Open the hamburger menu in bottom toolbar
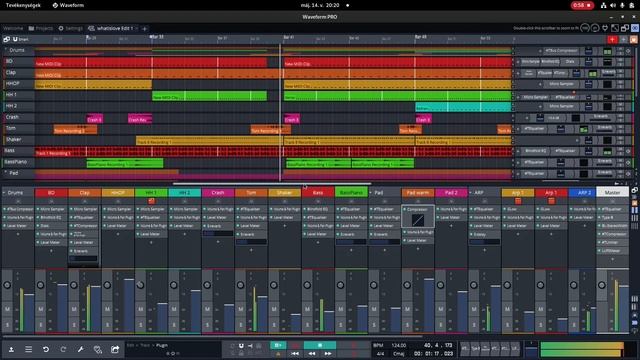The image size is (640, 360). coord(29,349)
